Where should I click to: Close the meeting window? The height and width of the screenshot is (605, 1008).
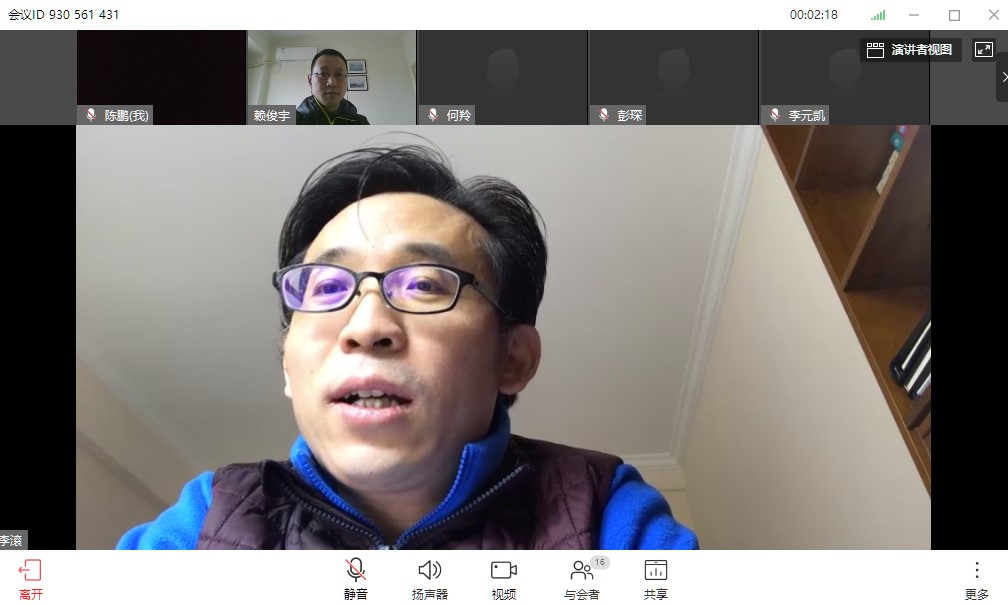[x=993, y=15]
